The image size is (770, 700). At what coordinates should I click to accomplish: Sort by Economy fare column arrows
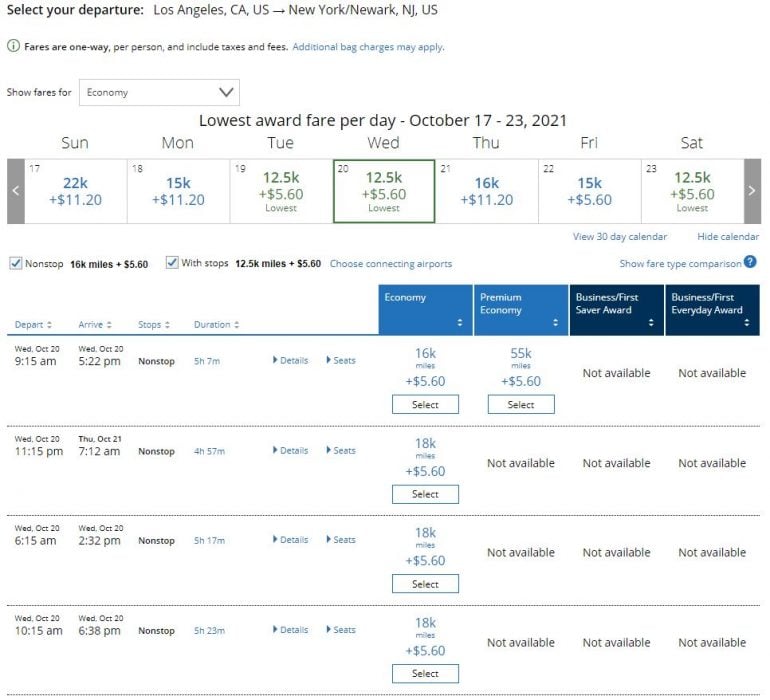(x=460, y=323)
